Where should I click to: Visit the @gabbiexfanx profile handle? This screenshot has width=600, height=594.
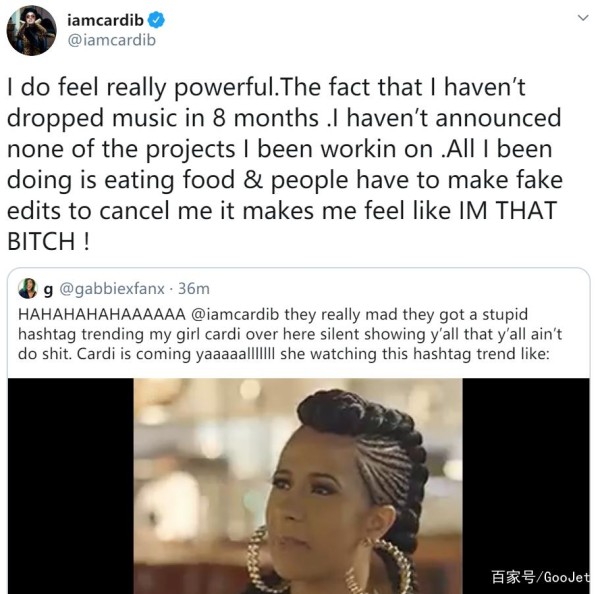112,289
